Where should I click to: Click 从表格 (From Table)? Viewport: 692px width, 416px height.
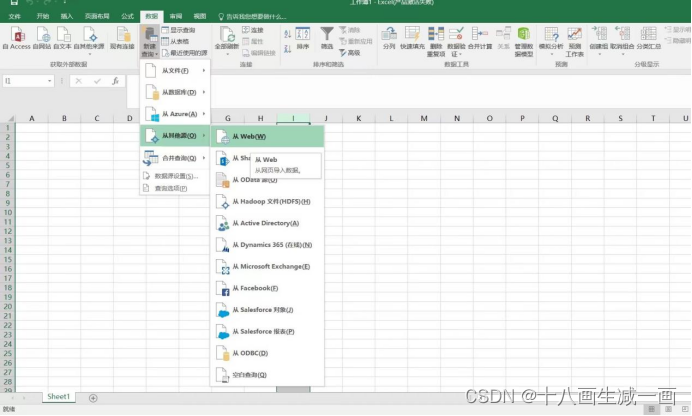tap(175, 41)
